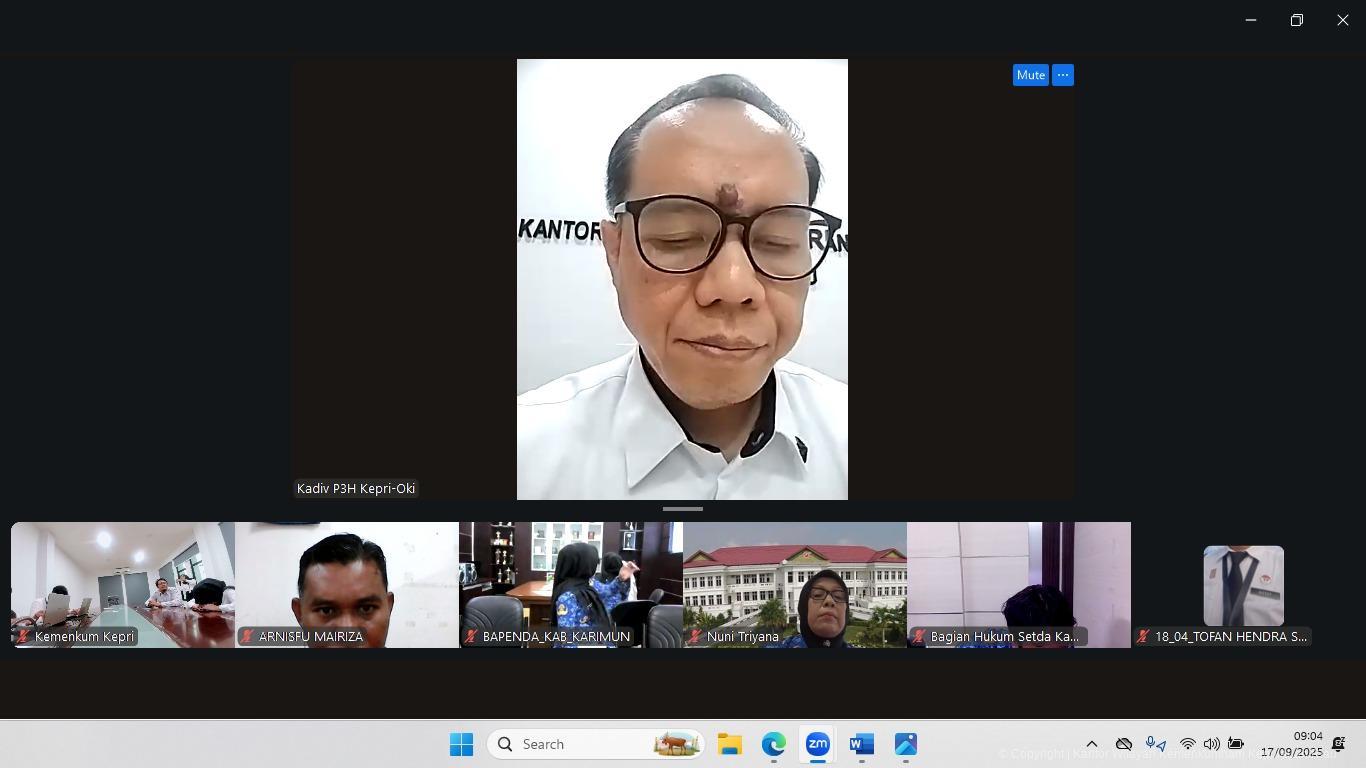The image size is (1366, 768).
Task: Select the Kemenkum Kepri participant video
Action: click(x=123, y=584)
